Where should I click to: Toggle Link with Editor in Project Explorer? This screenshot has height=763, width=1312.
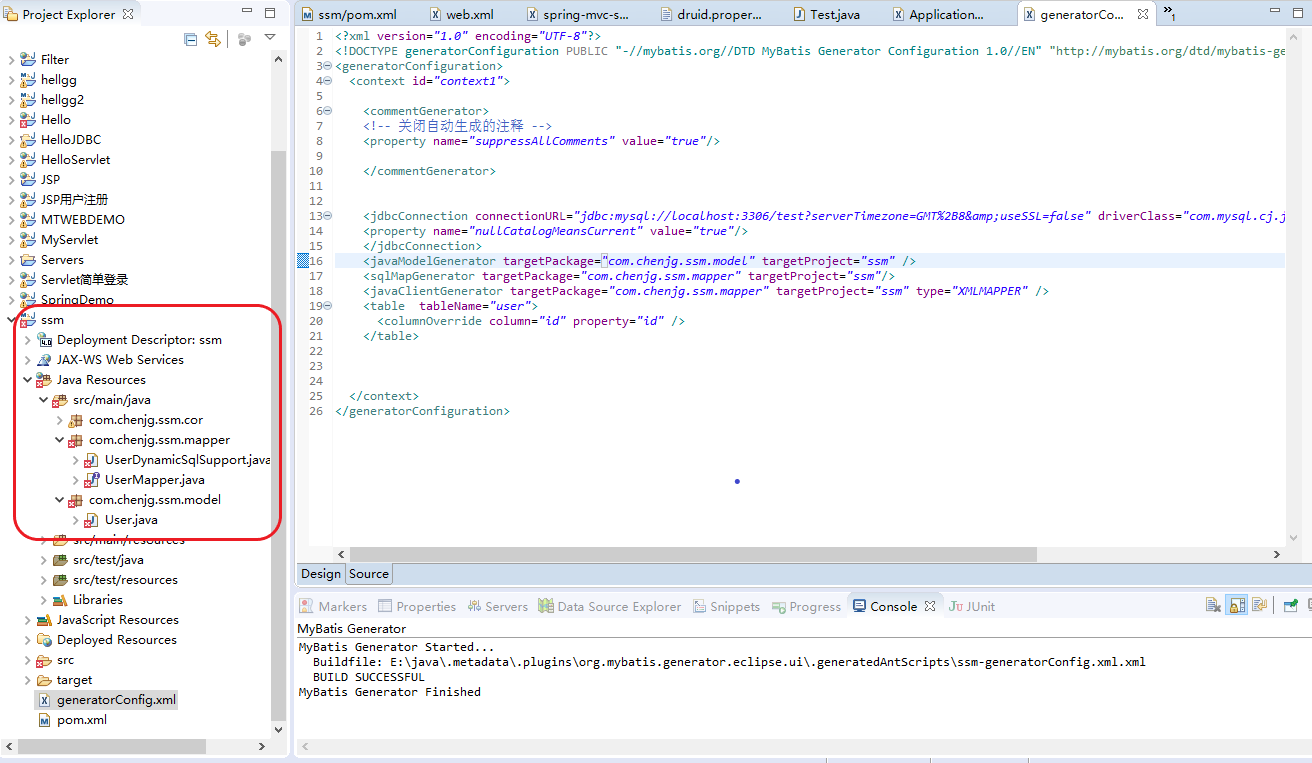212,39
